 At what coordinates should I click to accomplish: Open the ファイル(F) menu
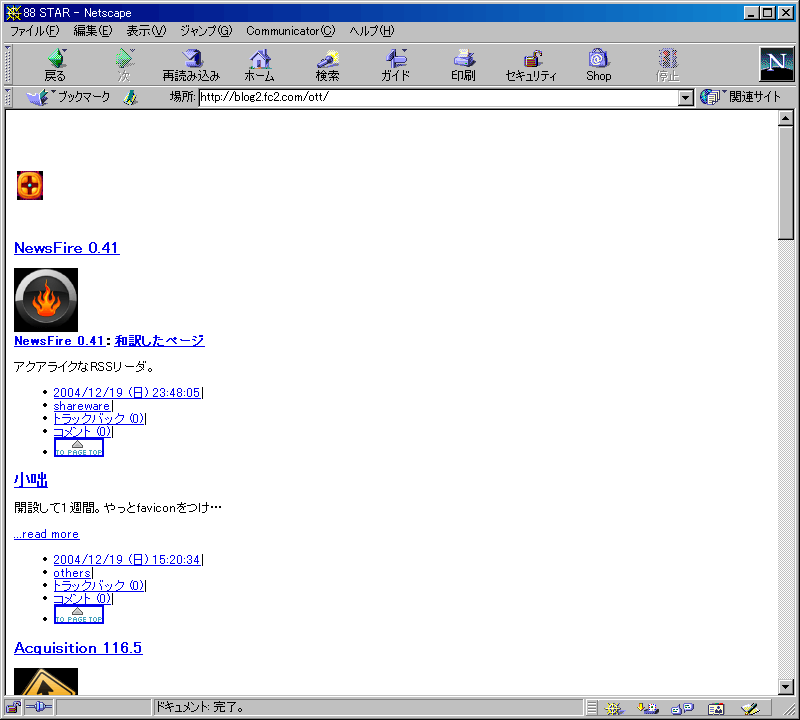pyautogui.click(x=35, y=31)
